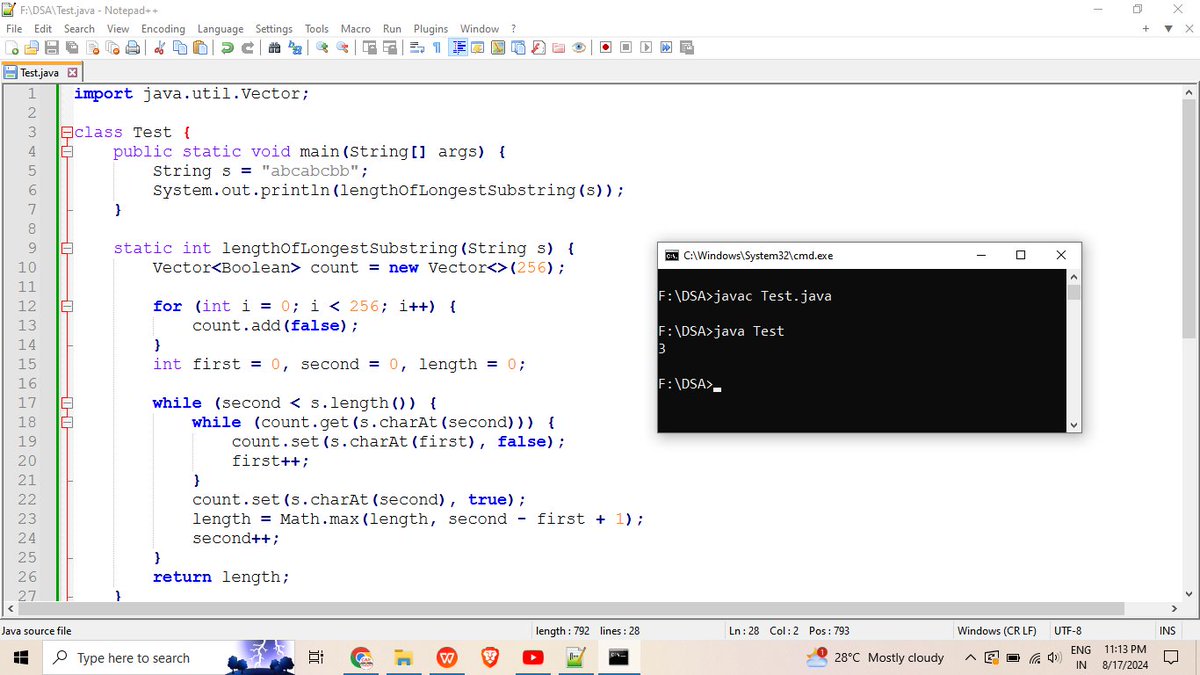Toggle show all characters pilcrow icon

(x=436, y=48)
